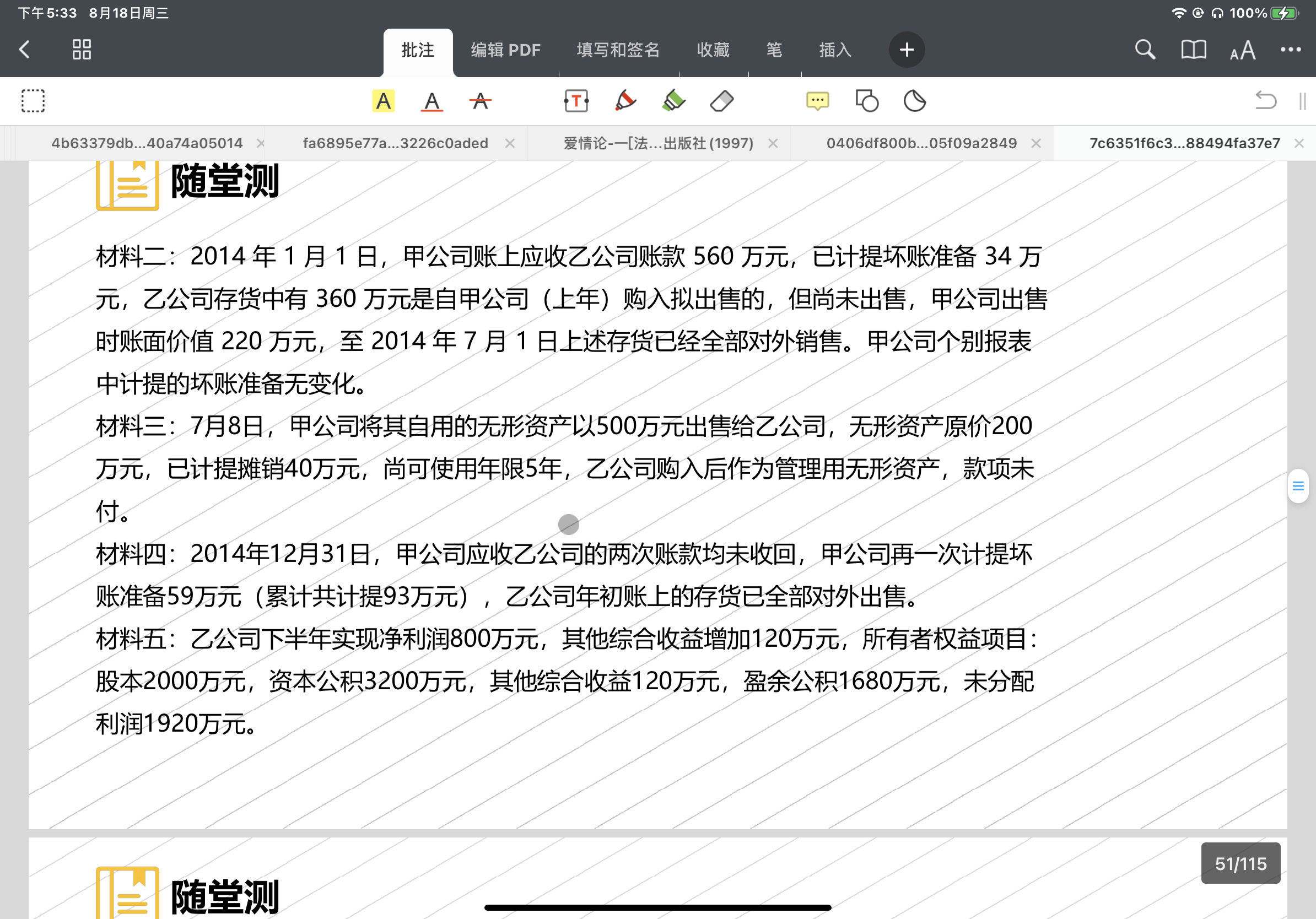Open the 爱情论 document tab
This screenshot has height=919, width=1316.
pyautogui.click(x=658, y=143)
